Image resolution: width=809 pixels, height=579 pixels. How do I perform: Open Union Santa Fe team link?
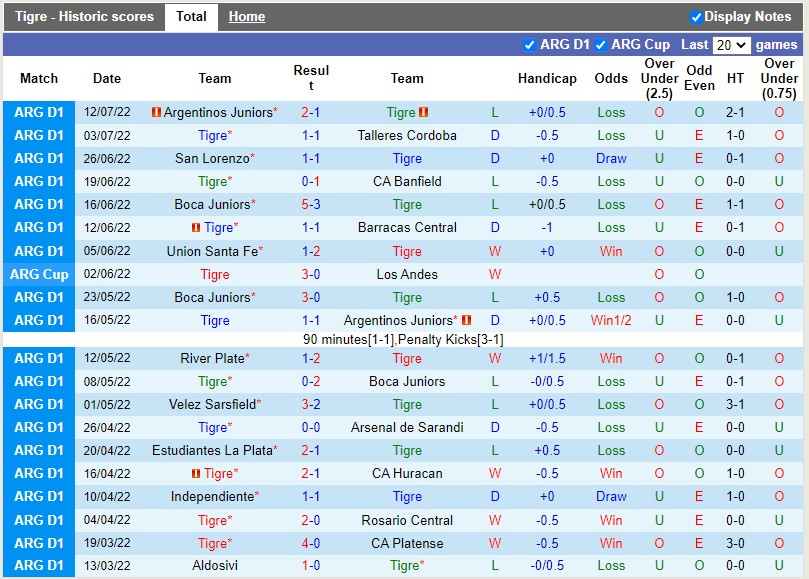212,251
